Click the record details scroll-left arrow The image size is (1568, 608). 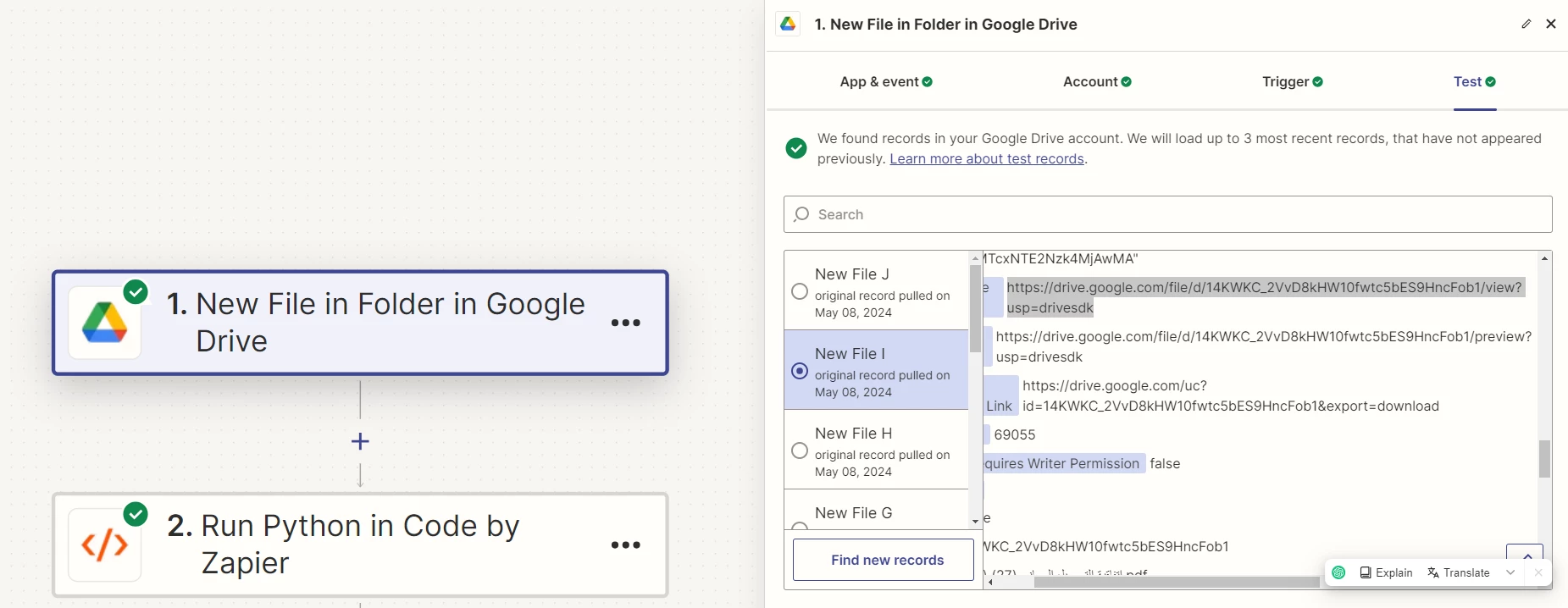pyautogui.click(x=990, y=583)
